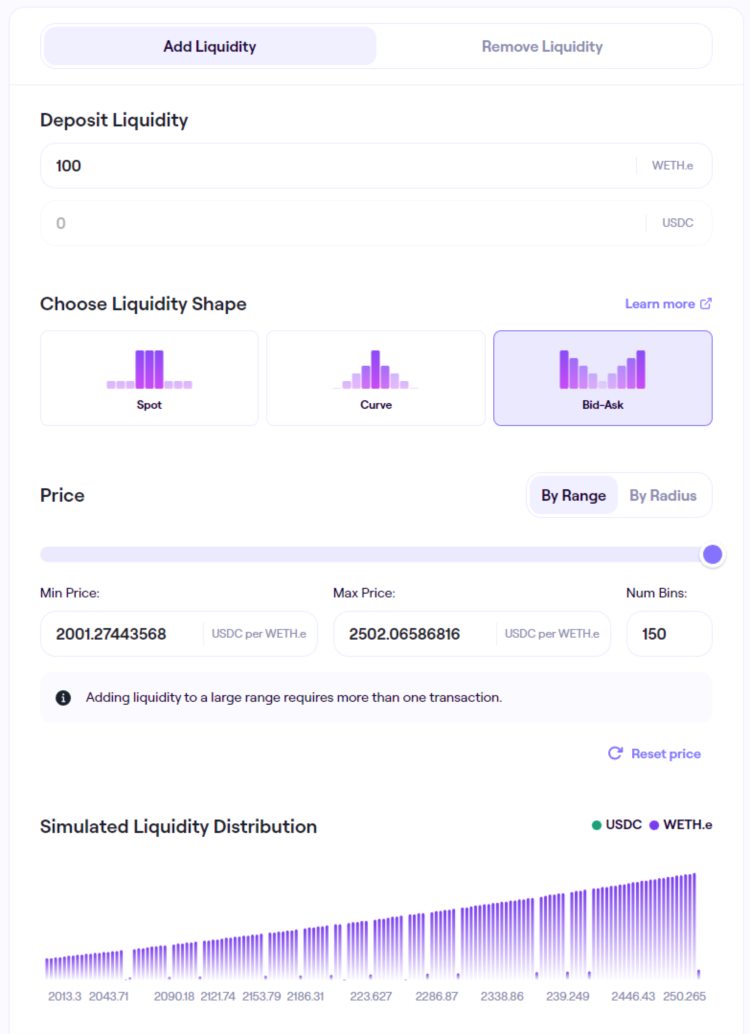Click the external link icon beside Learn more
The image size is (750, 1034).
pyautogui.click(x=704, y=303)
